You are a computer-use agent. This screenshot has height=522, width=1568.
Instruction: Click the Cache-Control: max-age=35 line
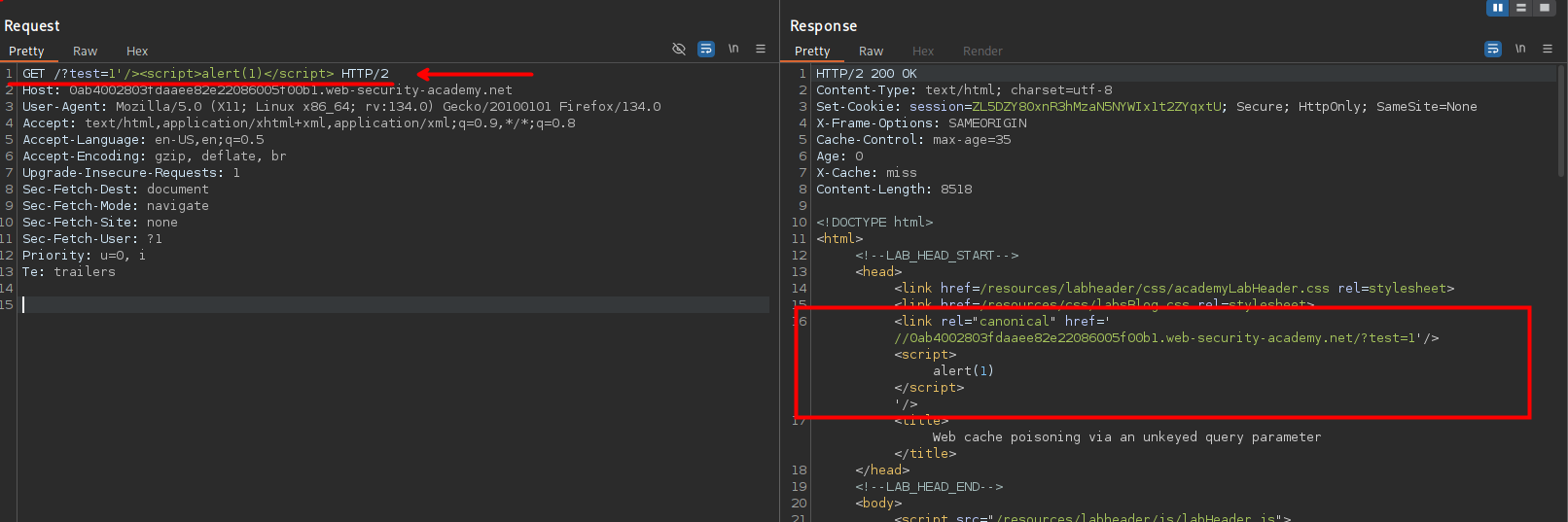[x=913, y=140]
